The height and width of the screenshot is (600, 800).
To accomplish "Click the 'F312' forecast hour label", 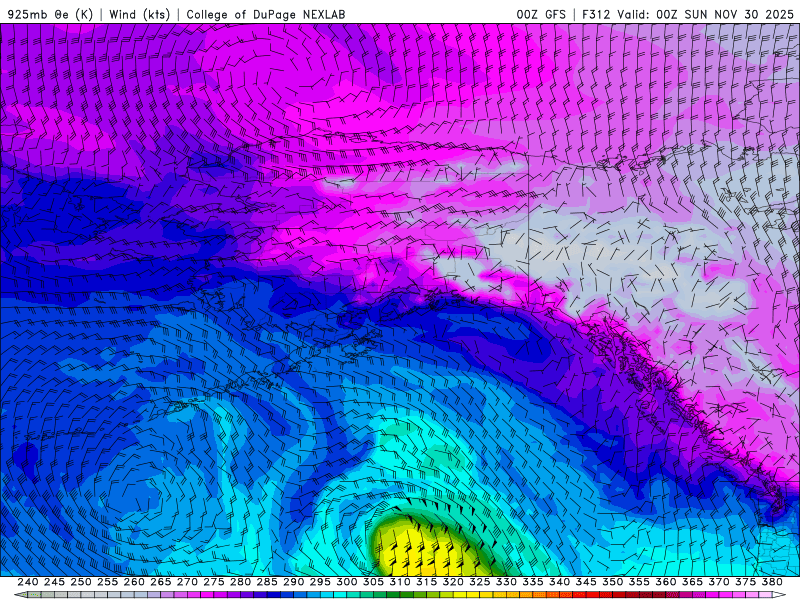I will tap(596, 14).
